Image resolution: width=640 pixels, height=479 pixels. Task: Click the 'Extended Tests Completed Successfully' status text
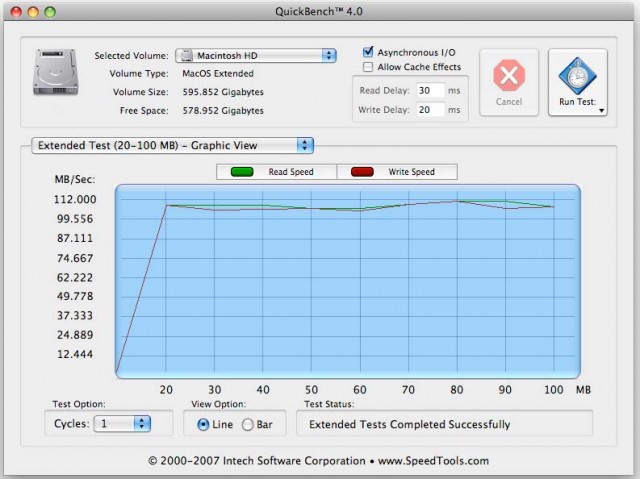[x=409, y=424]
